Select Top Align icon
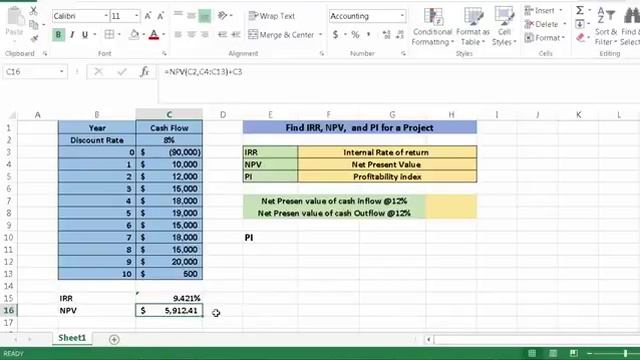 point(178,16)
